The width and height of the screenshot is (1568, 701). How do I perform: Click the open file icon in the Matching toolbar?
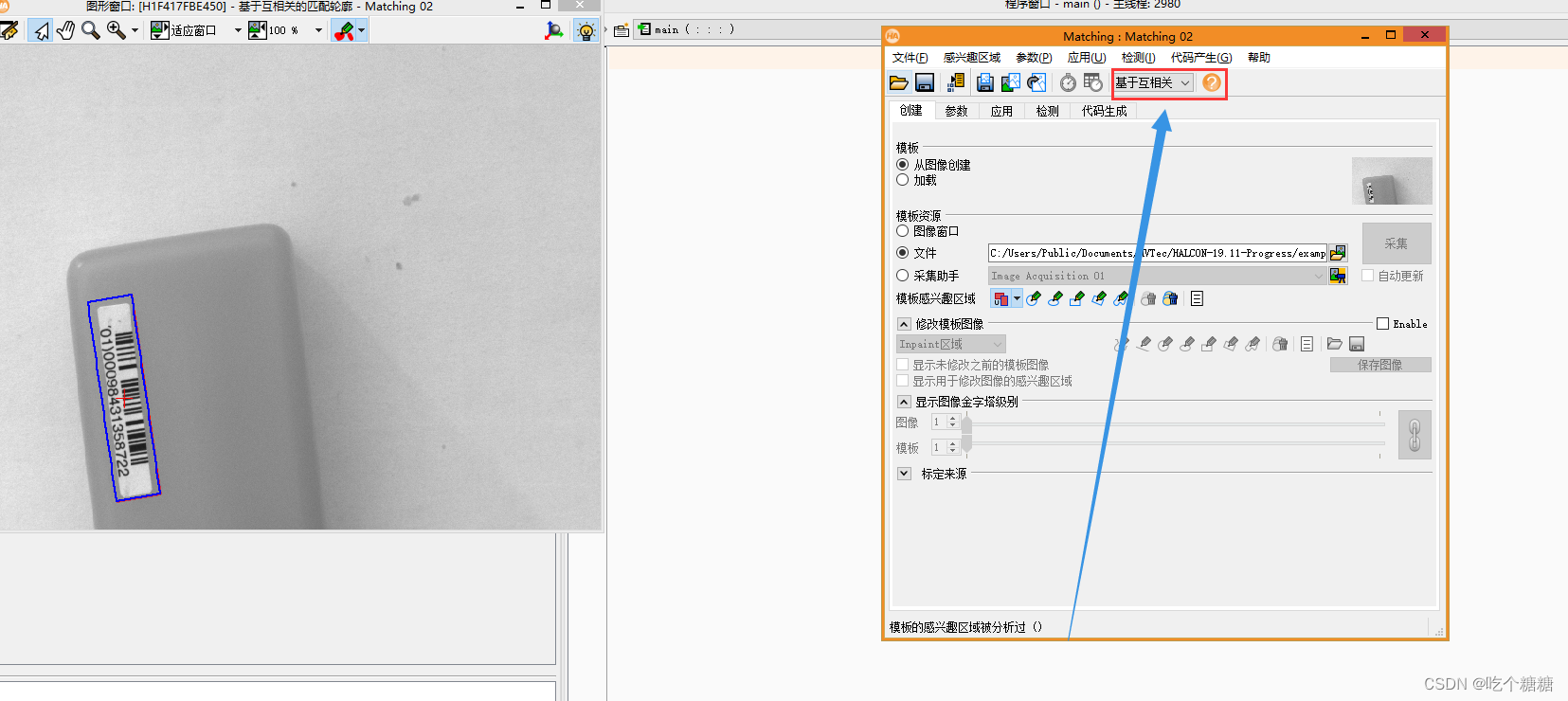click(x=899, y=83)
